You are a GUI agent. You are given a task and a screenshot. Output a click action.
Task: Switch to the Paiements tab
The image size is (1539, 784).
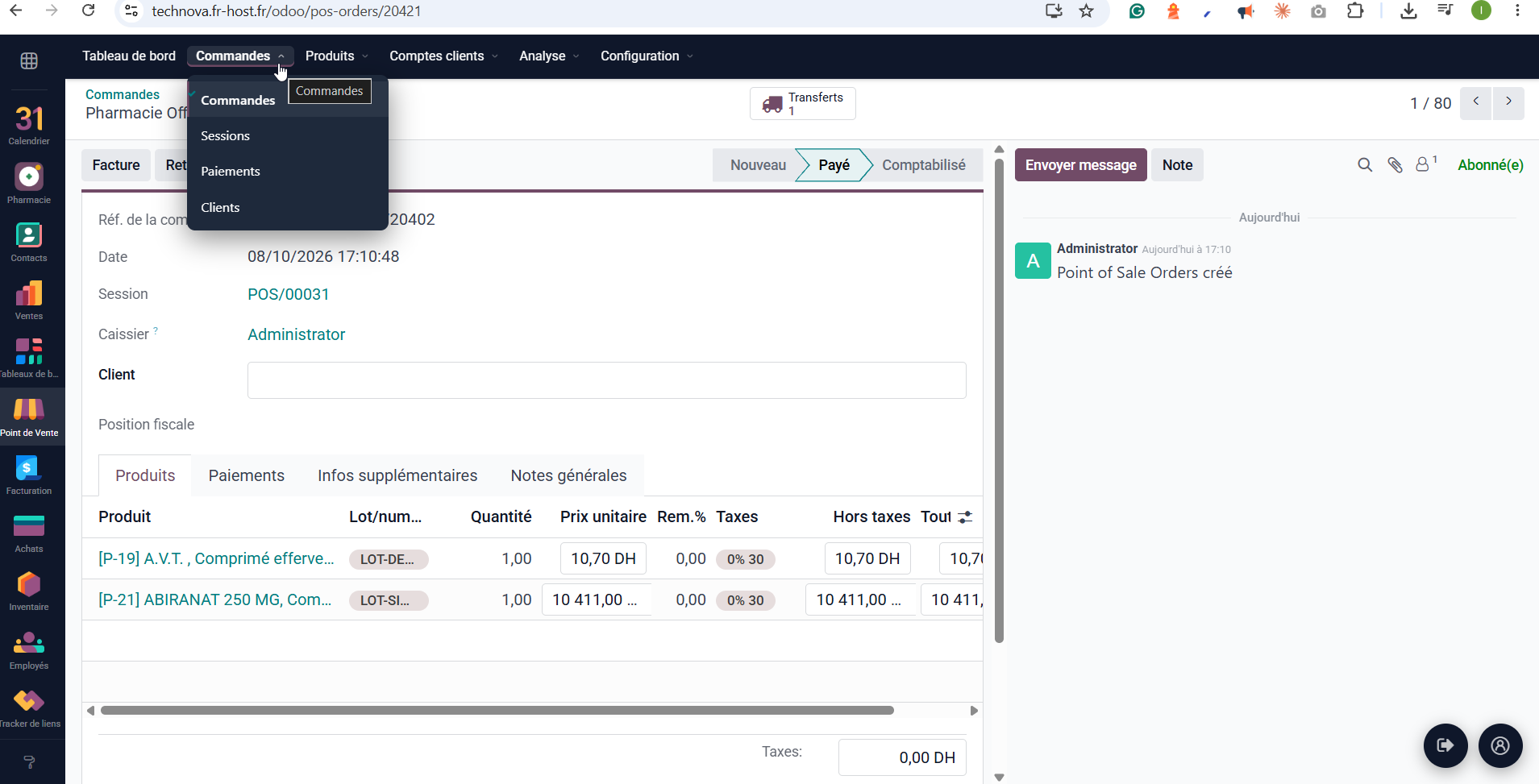point(247,475)
